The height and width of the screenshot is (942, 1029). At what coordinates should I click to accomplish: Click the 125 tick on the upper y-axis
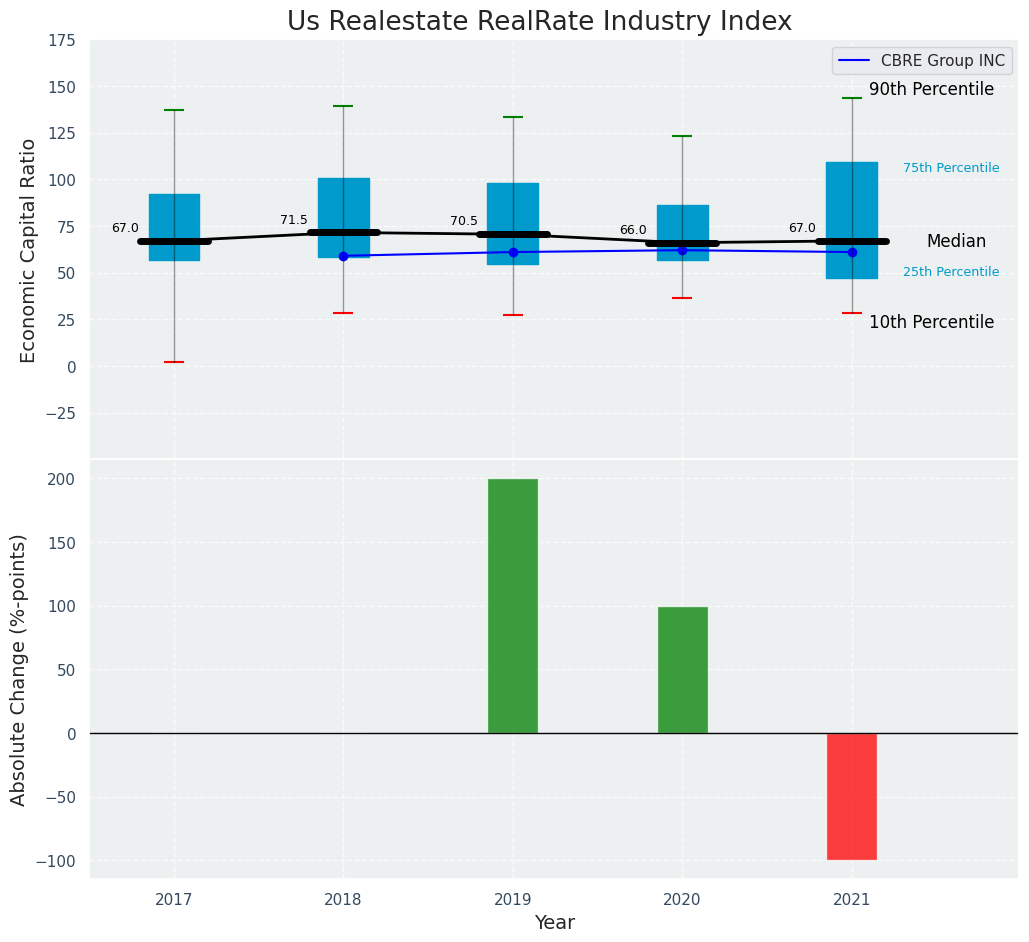[63, 134]
